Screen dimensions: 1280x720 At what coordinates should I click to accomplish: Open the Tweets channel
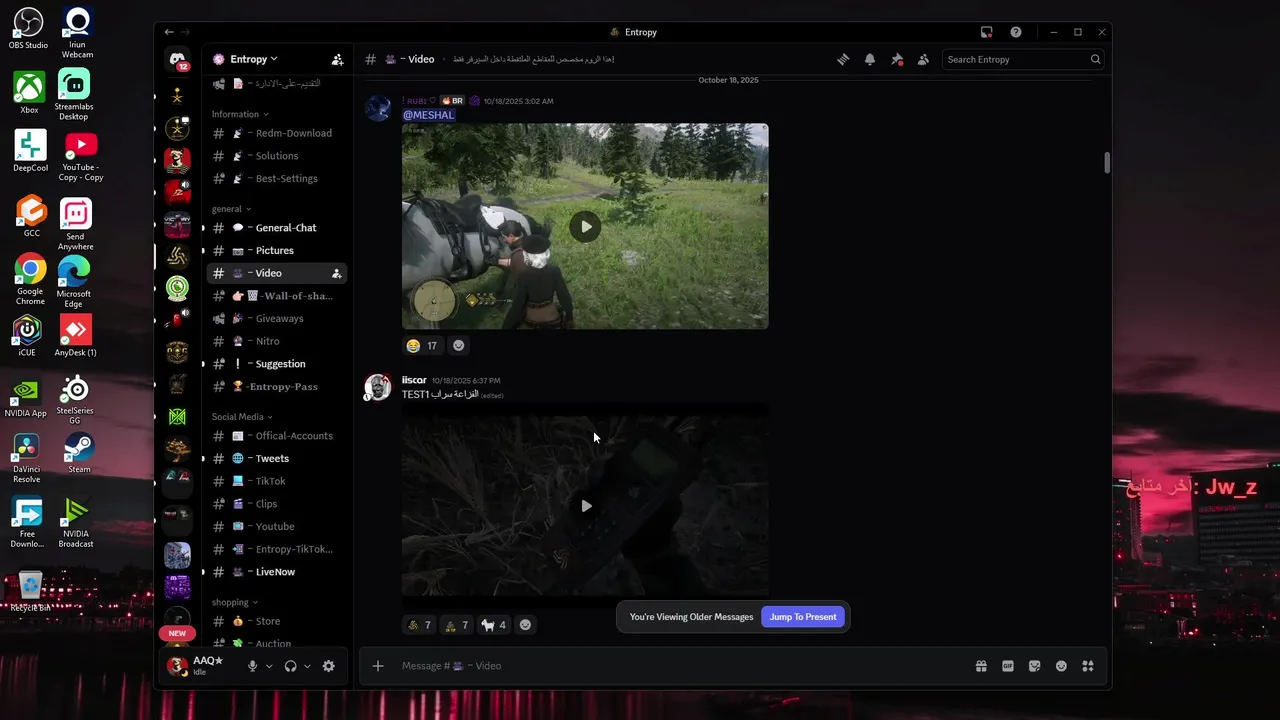point(277,458)
